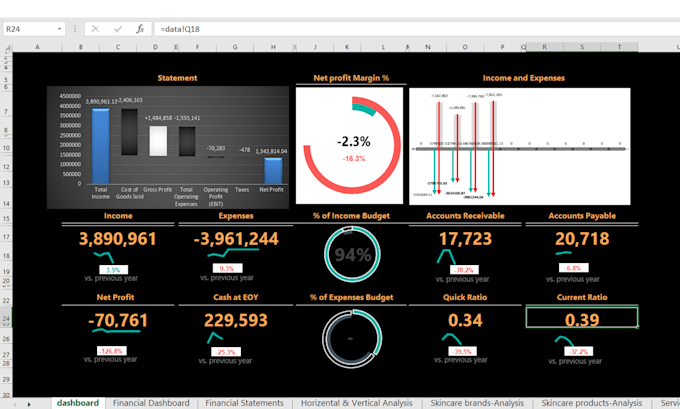Switch to the dashboard sheet tab
Image resolution: width=680 pixels, height=409 pixels.
pyautogui.click(x=78, y=403)
